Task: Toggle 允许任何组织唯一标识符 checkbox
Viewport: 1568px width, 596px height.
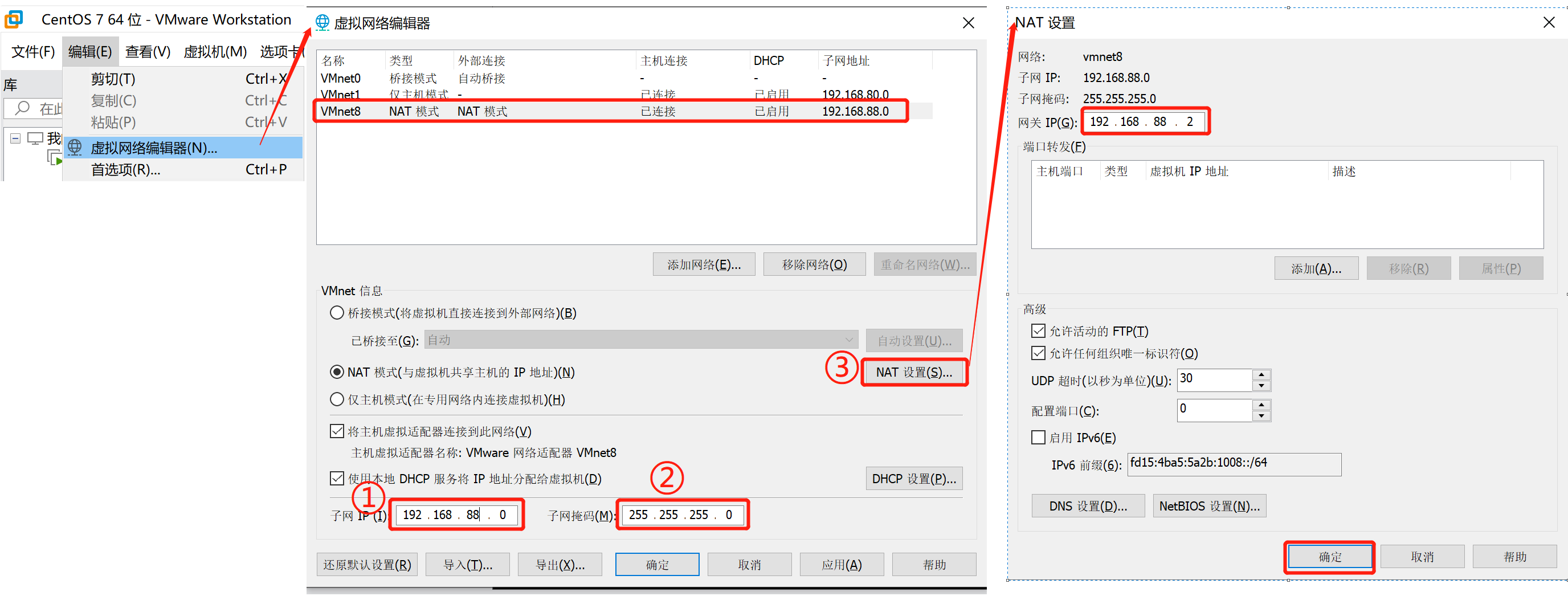Action: point(1039,353)
